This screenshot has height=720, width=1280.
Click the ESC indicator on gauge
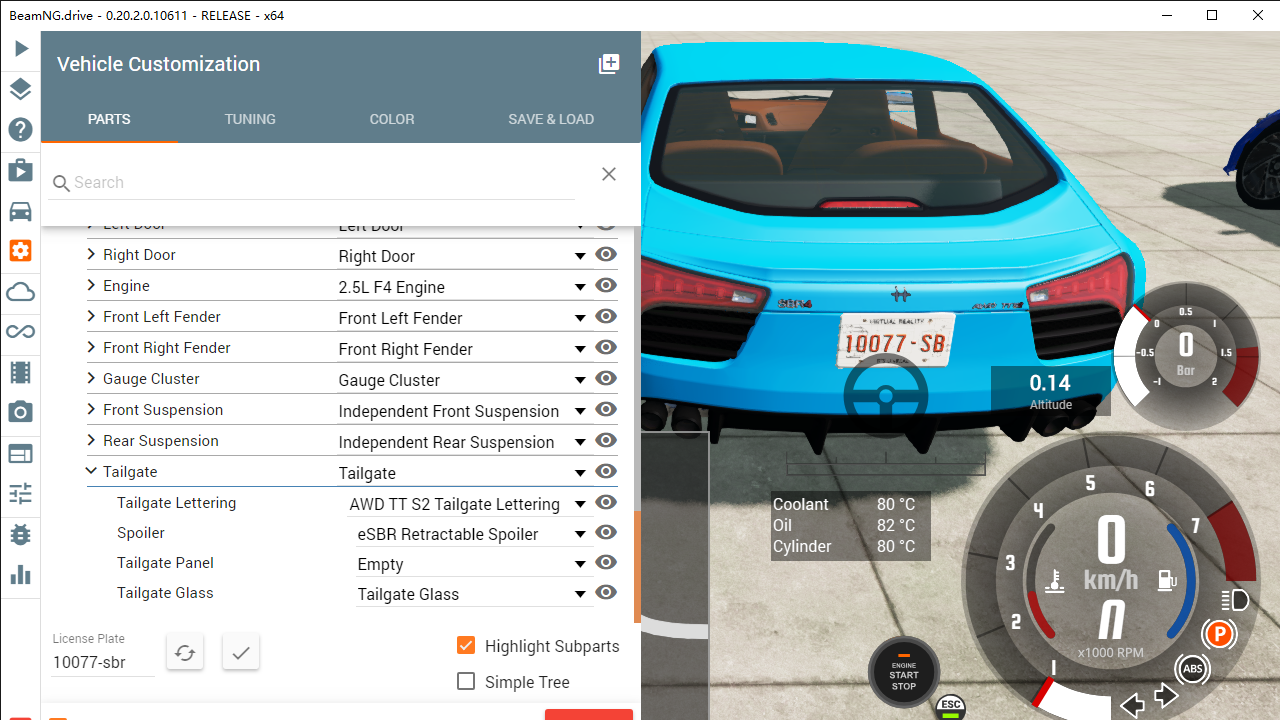point(951,706)
